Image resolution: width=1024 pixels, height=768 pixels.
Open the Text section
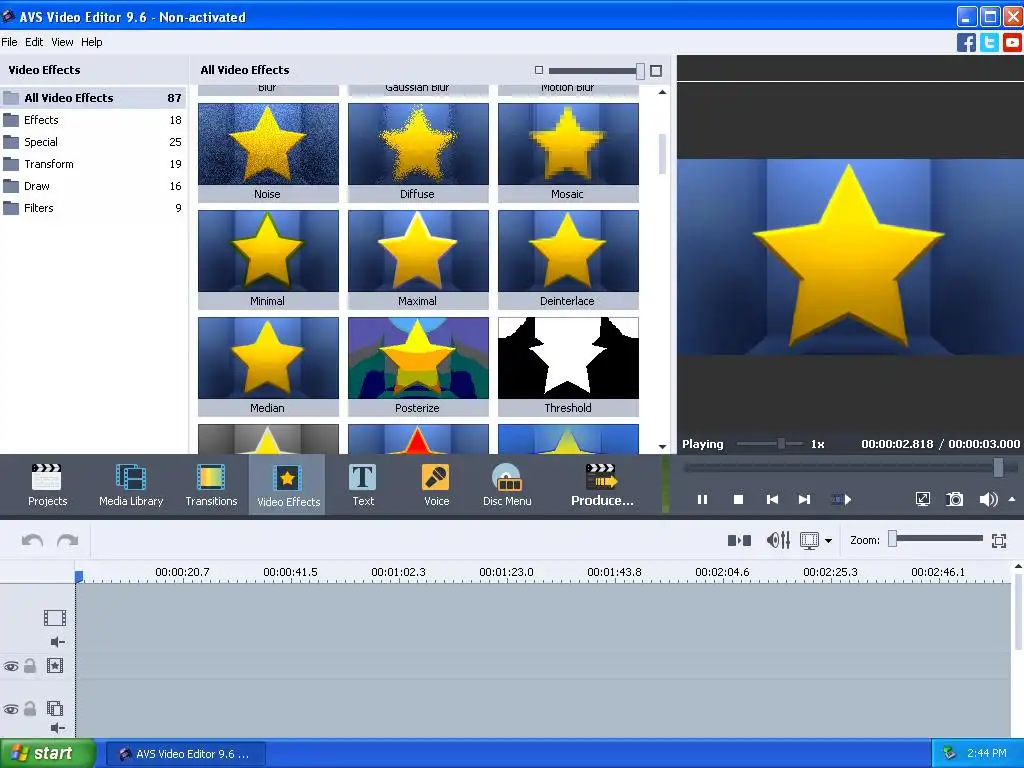pyautogui.click(x=362, y=485)
